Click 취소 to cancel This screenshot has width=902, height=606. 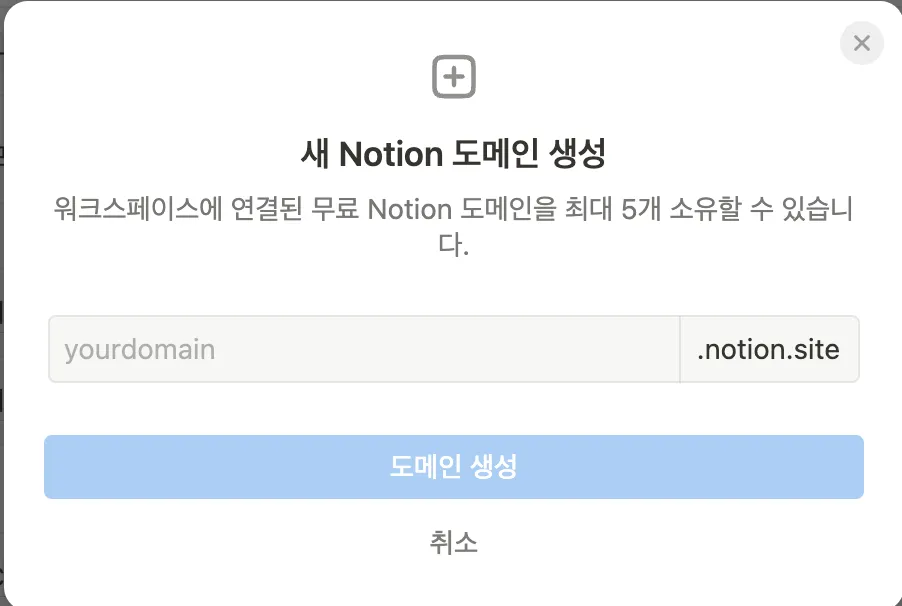coord(453,542)
